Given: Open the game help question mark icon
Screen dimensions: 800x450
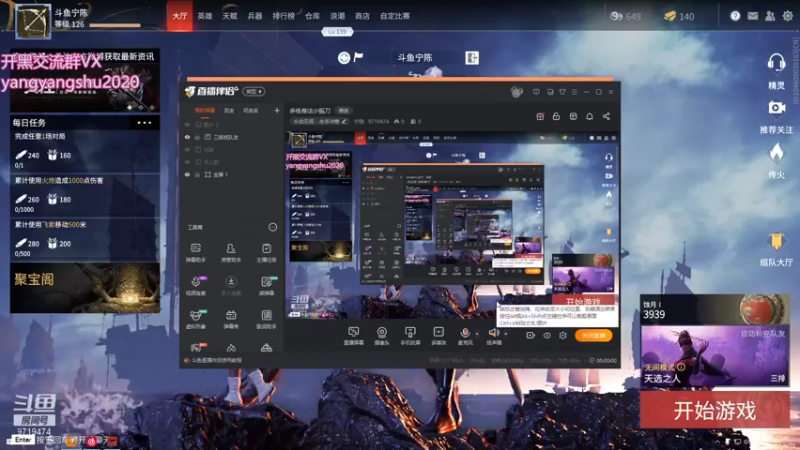Looking at the screenshot, I should click(x=735, y=16).
